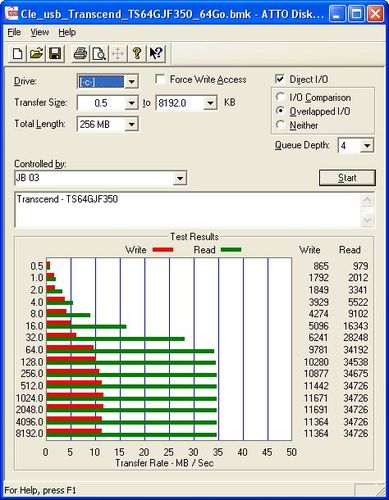Open the Help menu

[67, 32]
